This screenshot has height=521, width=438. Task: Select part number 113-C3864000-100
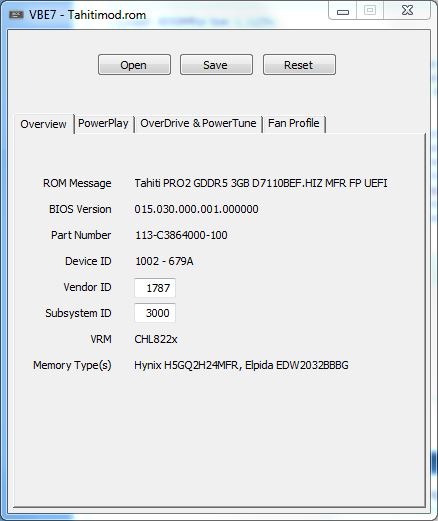[181, 235]
